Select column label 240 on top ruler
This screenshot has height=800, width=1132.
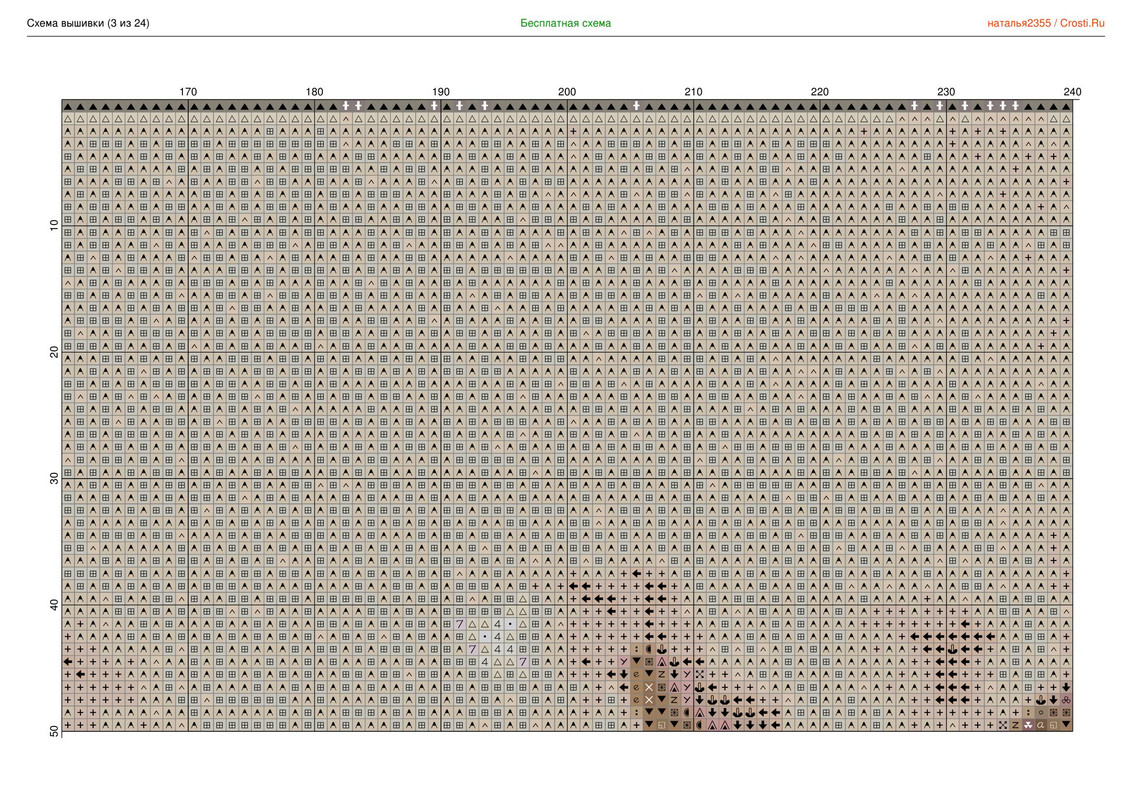(x=1072, y=92)
